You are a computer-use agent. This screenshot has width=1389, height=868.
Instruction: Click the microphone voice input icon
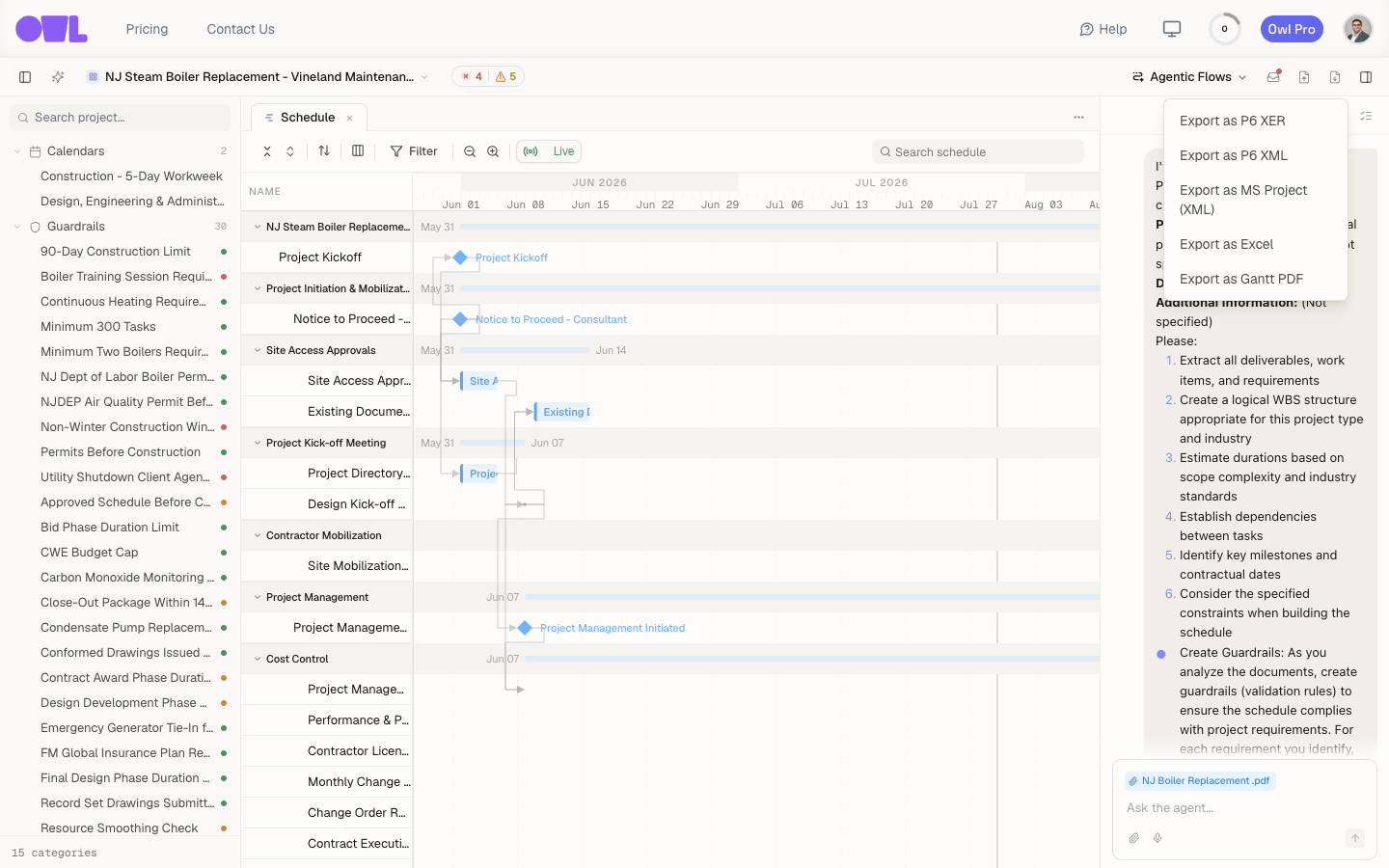click(1157, 838)
